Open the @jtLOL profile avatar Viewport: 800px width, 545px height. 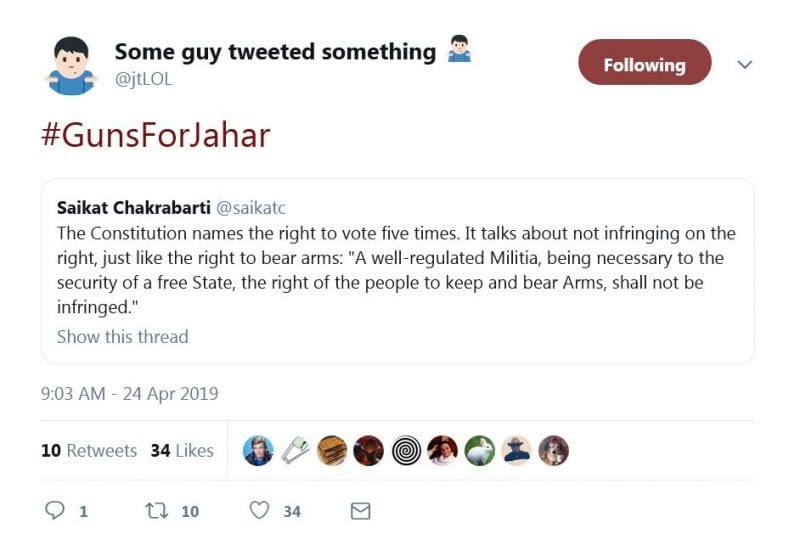coord(71,65)
